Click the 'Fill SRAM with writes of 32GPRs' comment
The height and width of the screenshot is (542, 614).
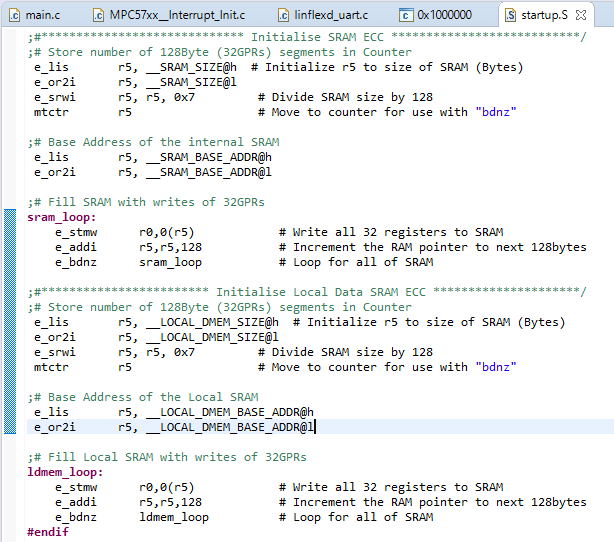(x=146, y=202)
